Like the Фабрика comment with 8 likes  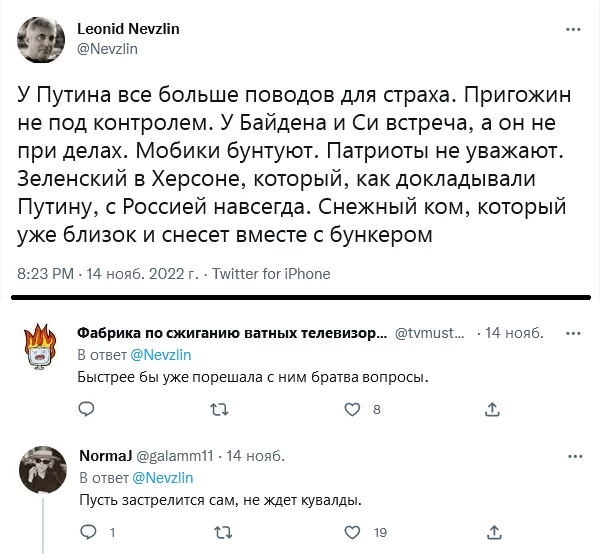coord(351,409)
